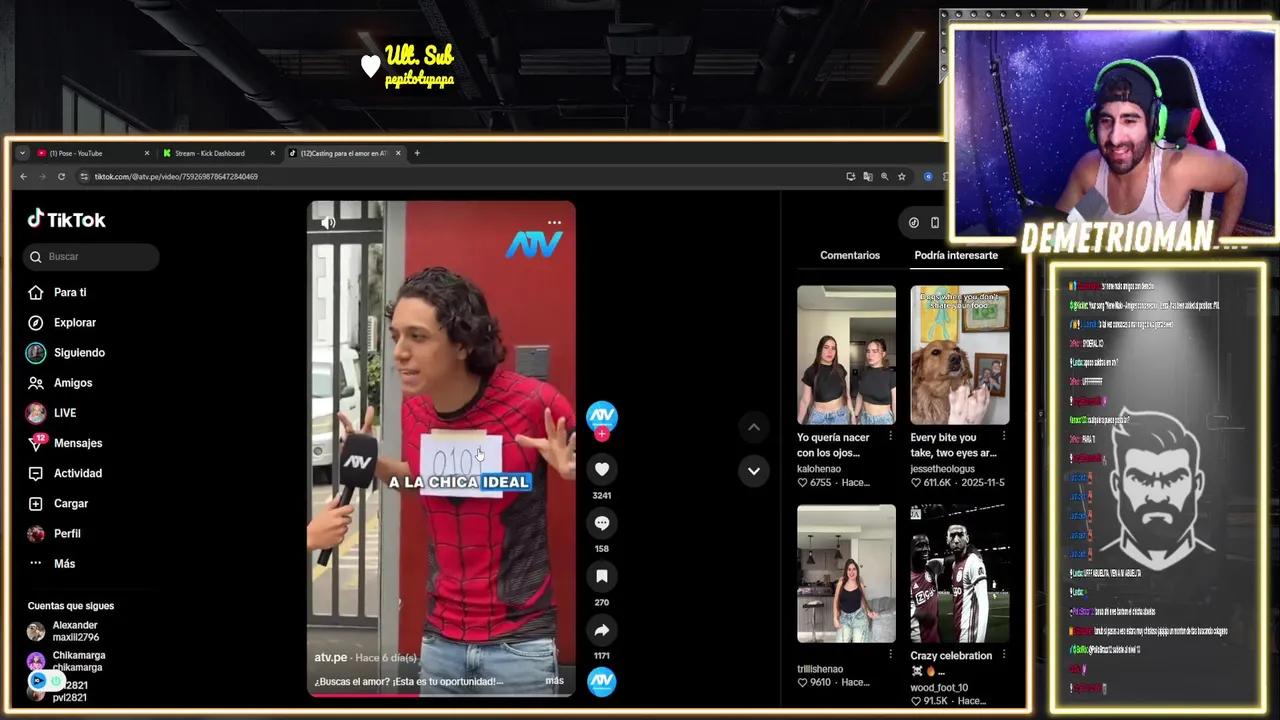The width and height of the screenshot is (1280, 720).
Task: Open site information icon in address bar
Action: pos(84,177)
